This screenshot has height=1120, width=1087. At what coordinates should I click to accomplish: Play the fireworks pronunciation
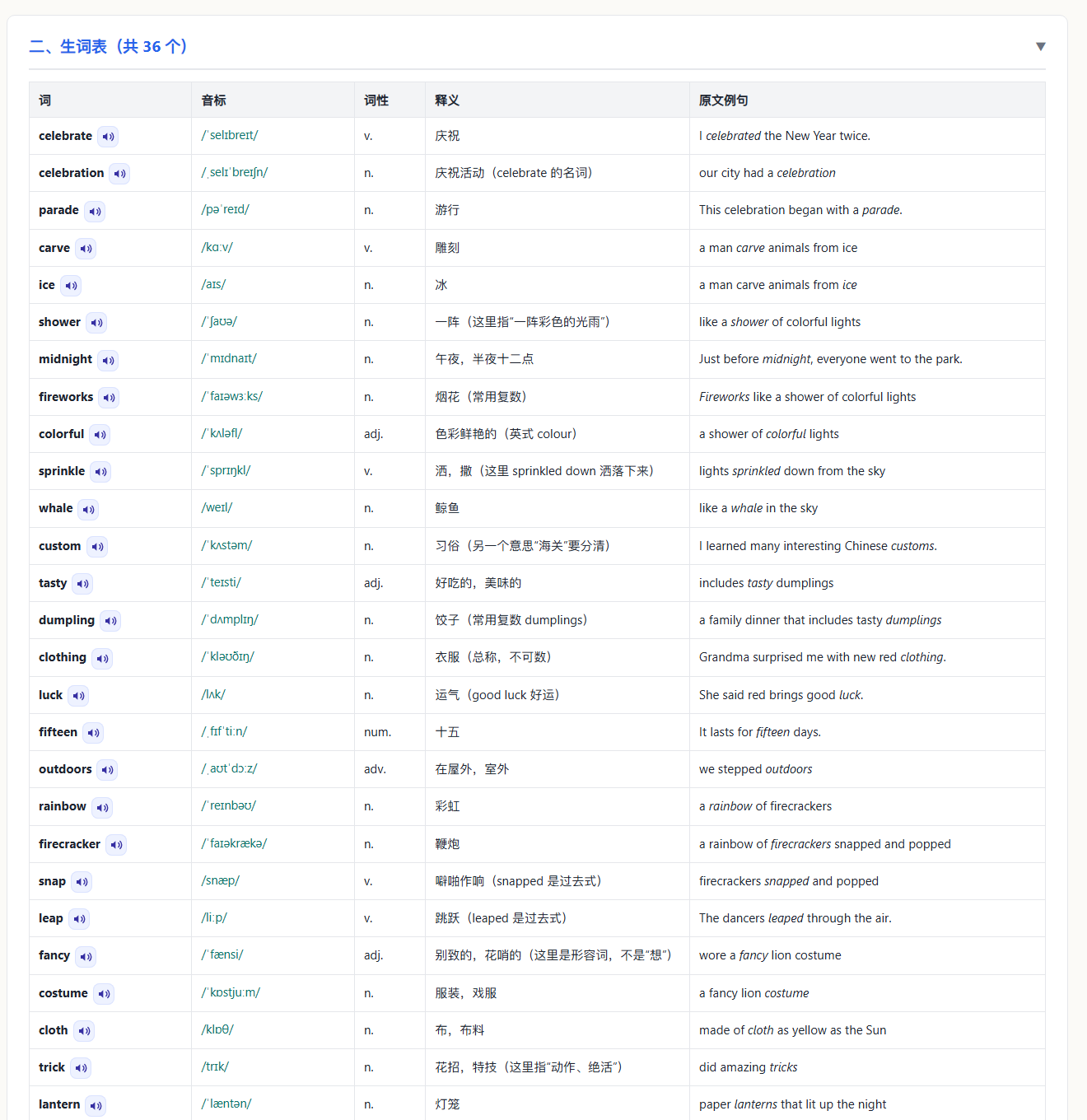(109, 398)
